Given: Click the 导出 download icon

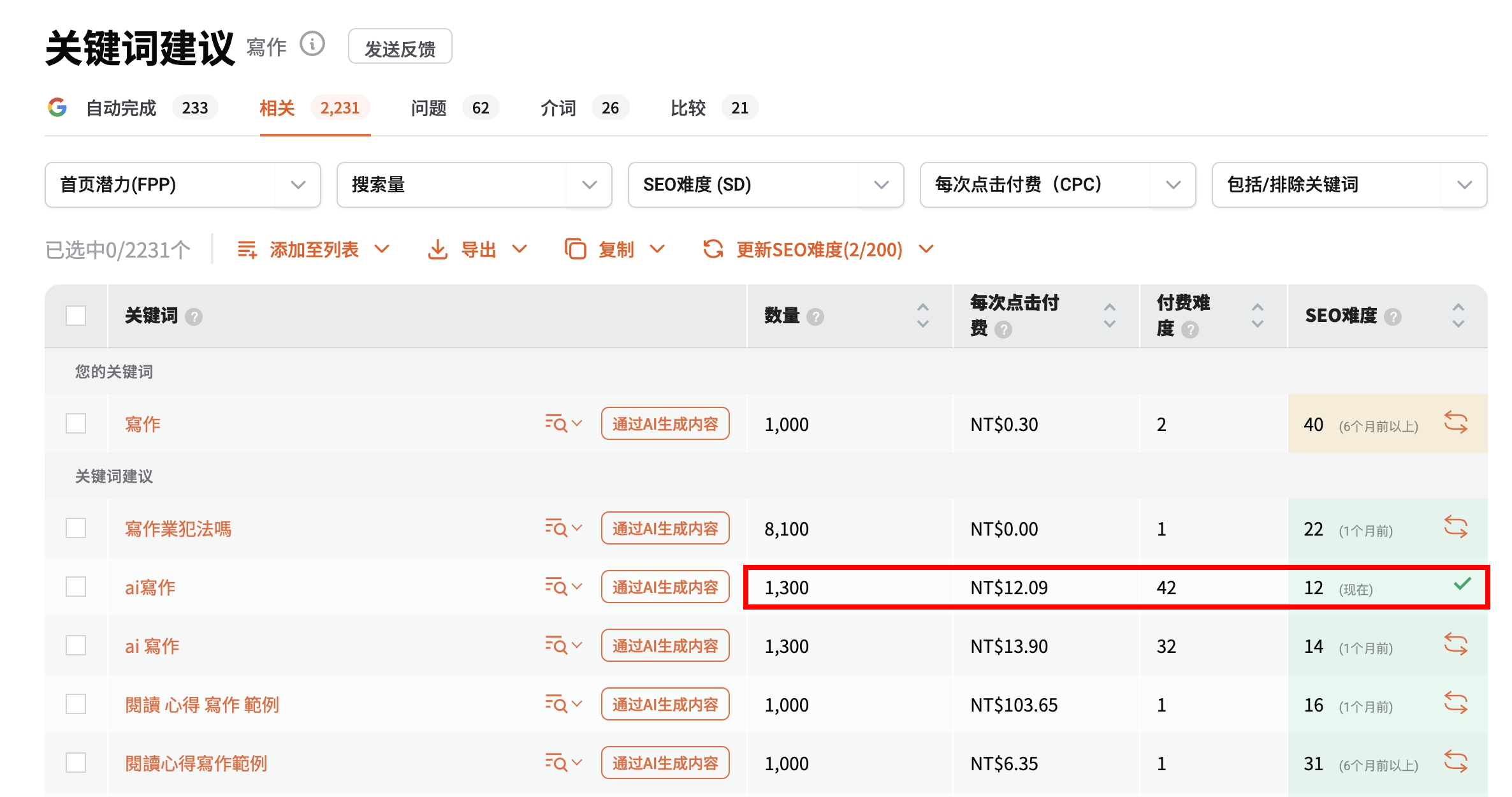Looking at the screenshot, I should pyautogui.click(x=437, y=249).
